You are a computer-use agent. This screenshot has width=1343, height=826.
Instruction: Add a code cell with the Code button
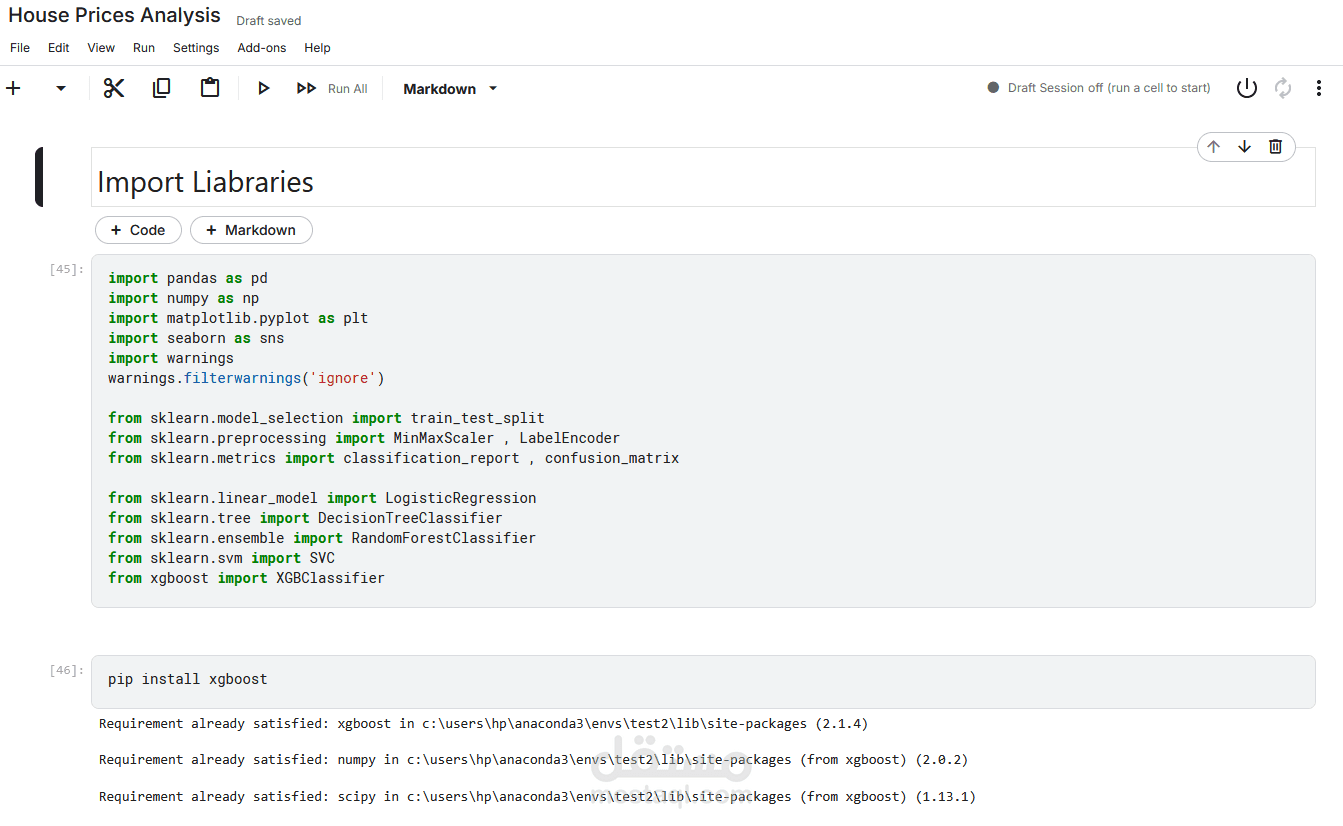[138, 230]
